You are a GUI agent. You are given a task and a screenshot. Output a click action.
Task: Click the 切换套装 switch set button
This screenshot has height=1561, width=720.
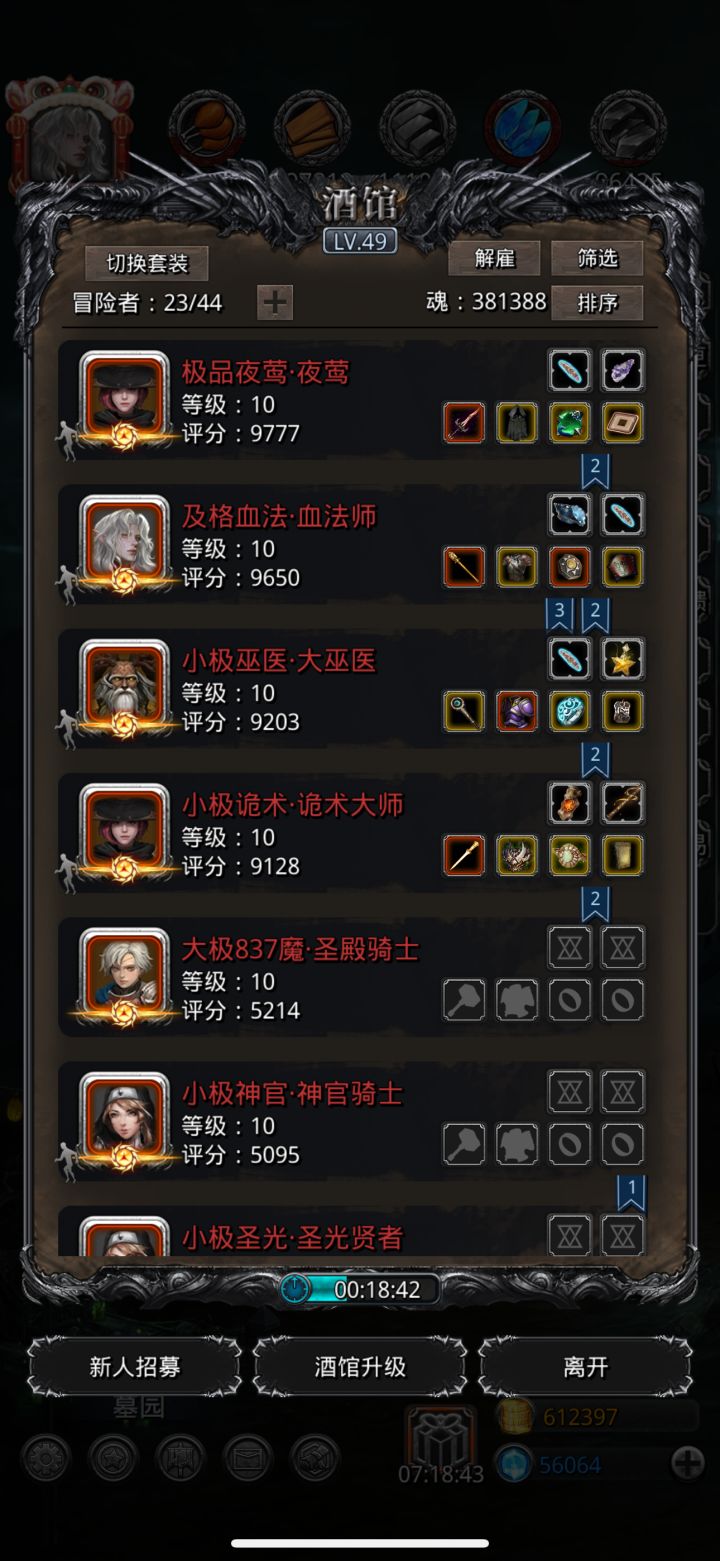[x=147, y=263]
